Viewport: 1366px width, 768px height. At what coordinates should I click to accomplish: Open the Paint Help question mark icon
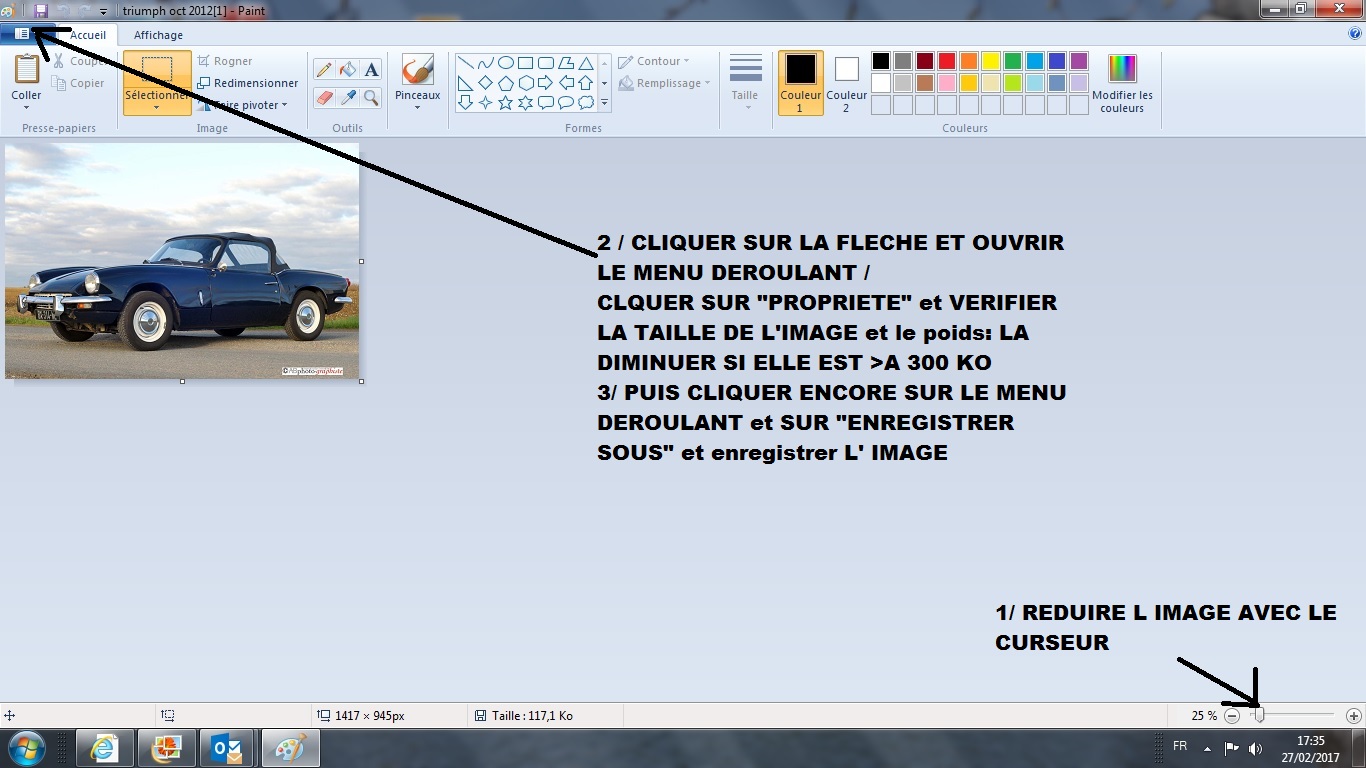[x=1355, y=33]
